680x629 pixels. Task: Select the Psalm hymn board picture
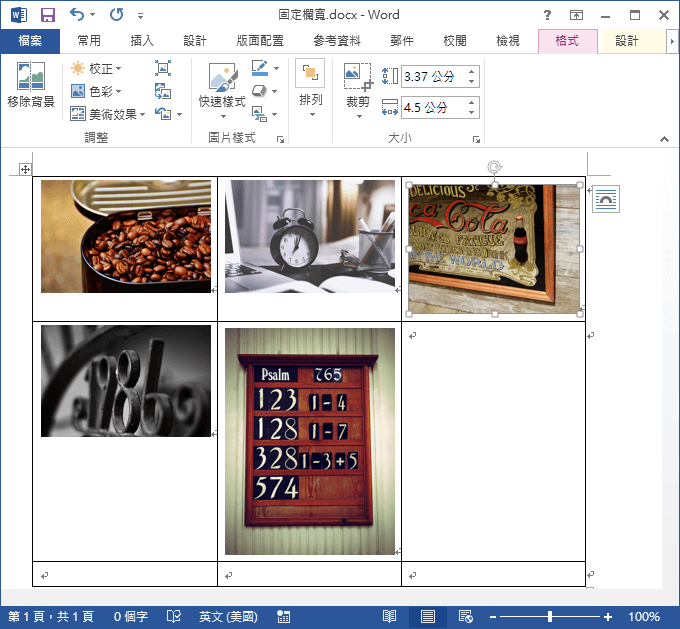(x=310, y=441)
